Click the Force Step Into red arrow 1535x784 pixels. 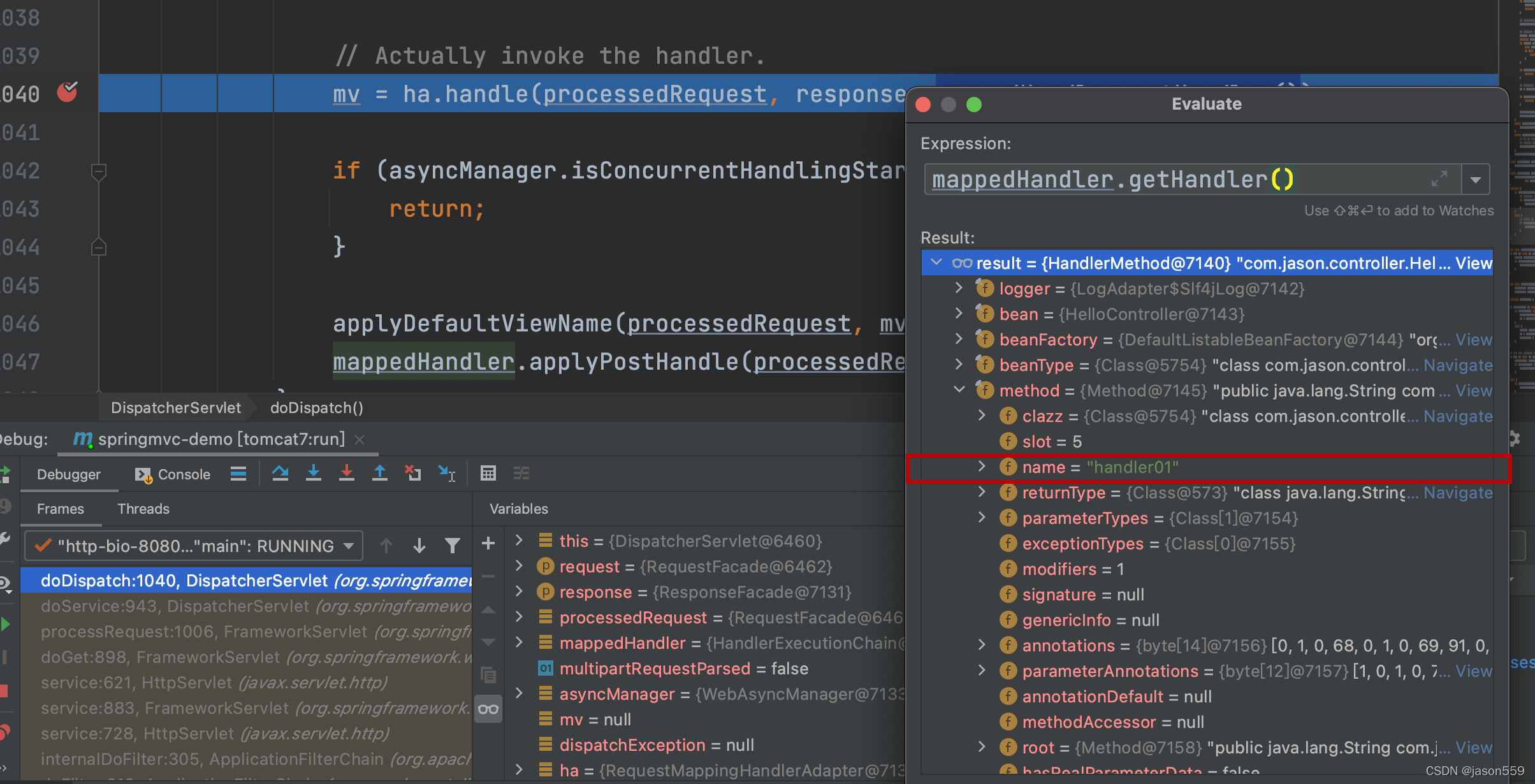point(346,474)
